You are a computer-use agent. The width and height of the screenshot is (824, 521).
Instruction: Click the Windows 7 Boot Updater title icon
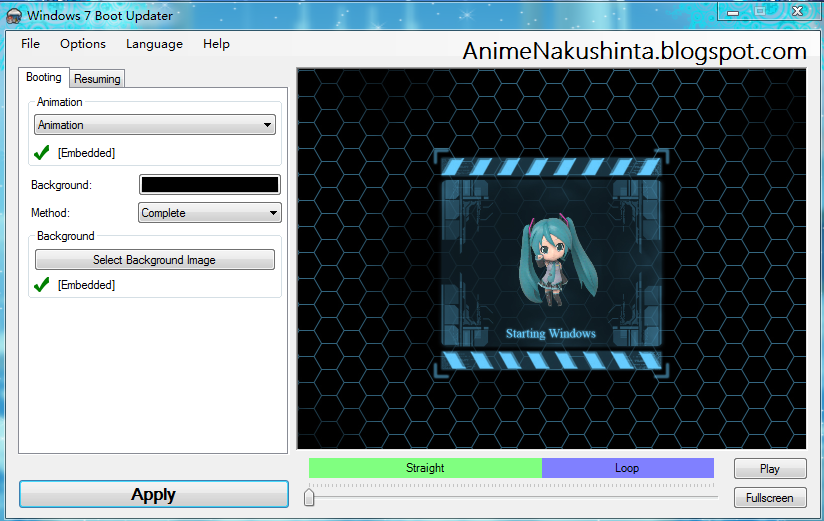[14, 16]
